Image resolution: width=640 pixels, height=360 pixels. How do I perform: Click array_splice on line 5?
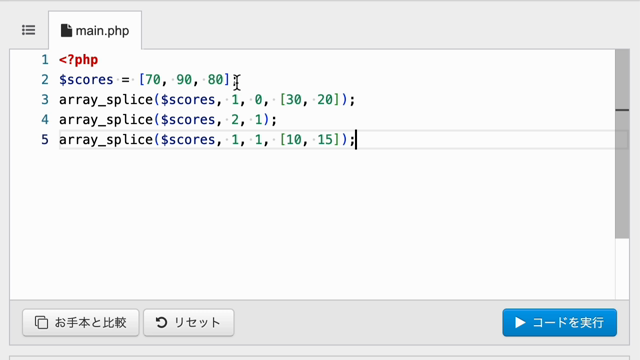click(106, 140)
